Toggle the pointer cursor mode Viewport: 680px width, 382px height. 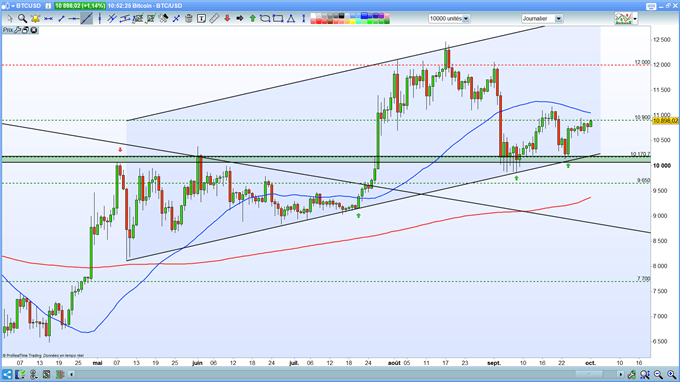point(10,18)
